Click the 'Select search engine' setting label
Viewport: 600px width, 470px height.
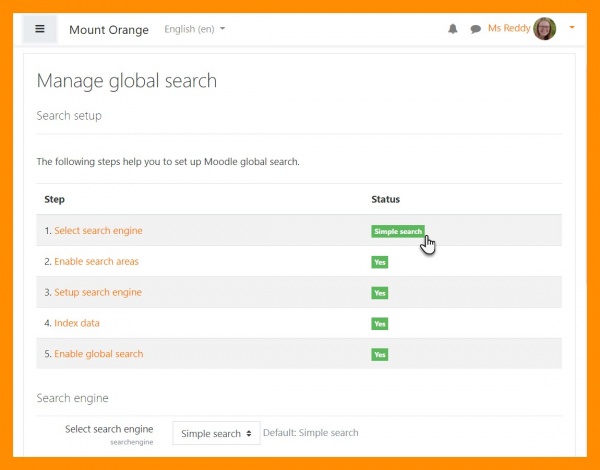coord(109,429)
